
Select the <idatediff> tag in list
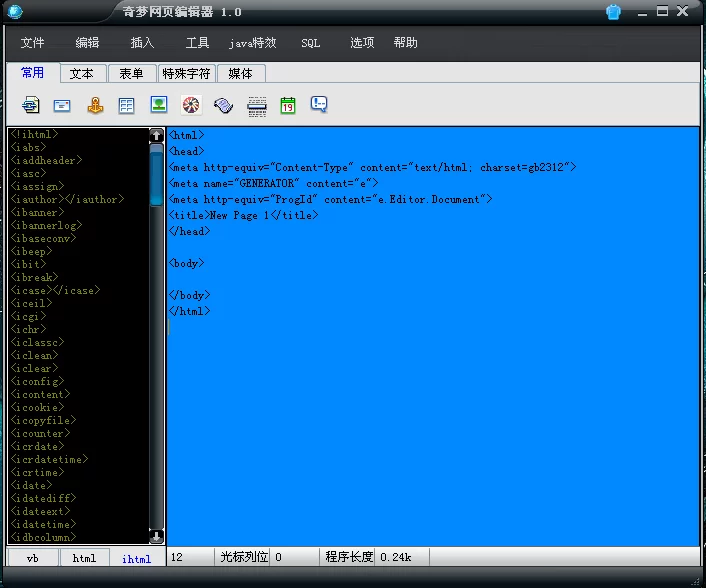coord(43,499)
